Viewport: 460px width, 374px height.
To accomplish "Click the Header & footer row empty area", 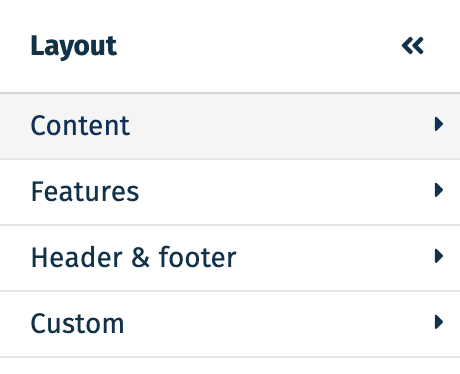I will 333,258.
